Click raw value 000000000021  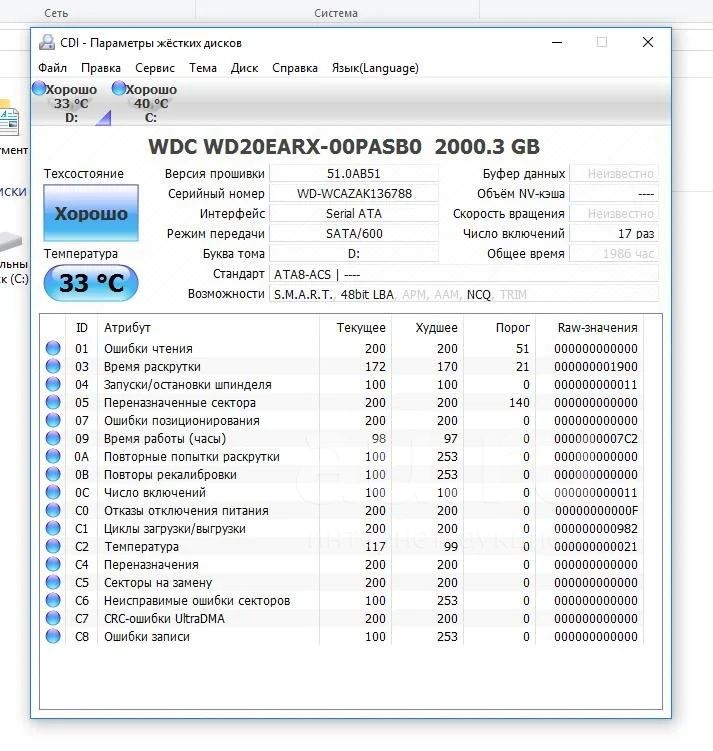point(596,546)
